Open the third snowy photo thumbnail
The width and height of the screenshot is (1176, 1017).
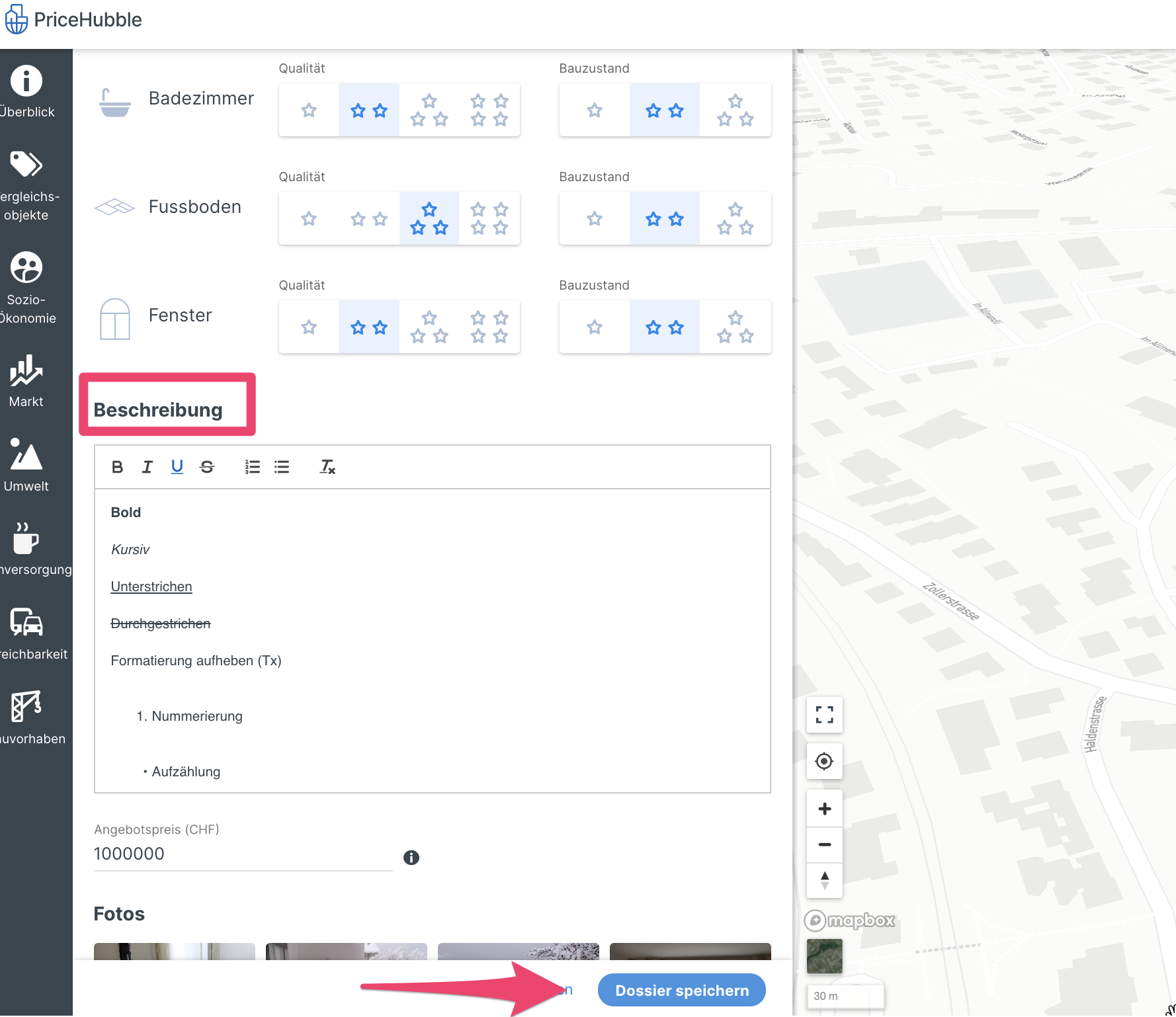coord(519,952)
